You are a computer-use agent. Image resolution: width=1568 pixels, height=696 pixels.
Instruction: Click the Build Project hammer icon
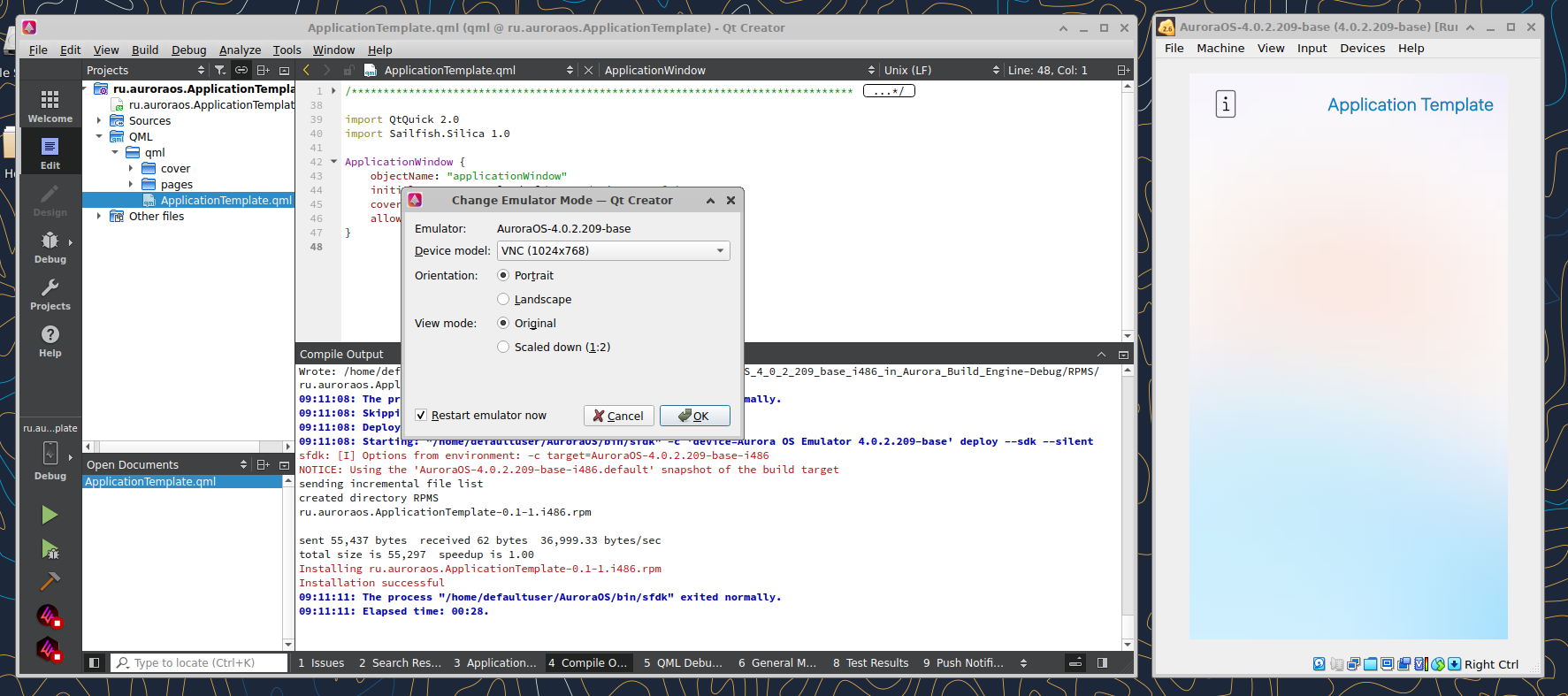point(50,581)
